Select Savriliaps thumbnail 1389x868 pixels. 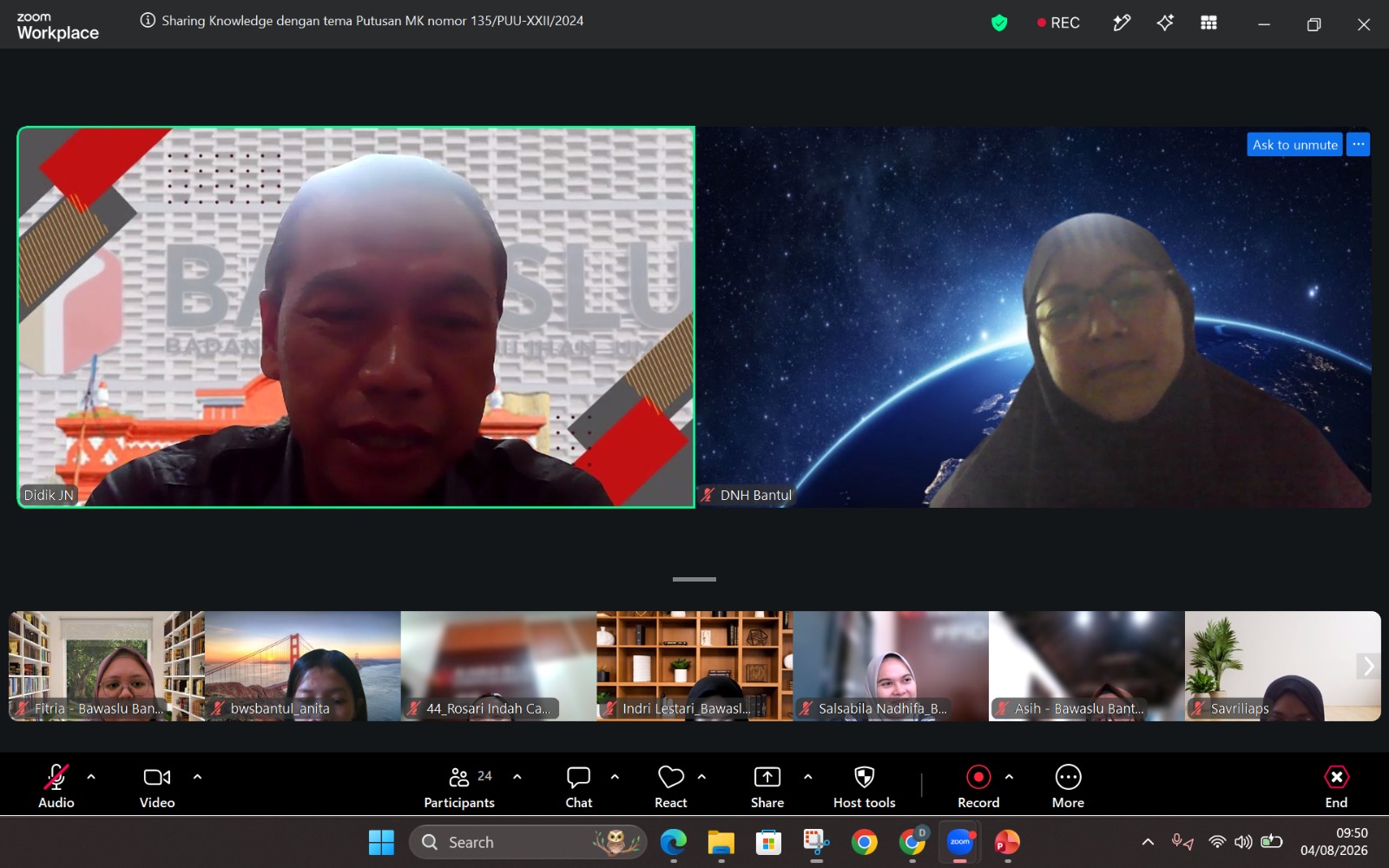click(x=1282, y=666)
